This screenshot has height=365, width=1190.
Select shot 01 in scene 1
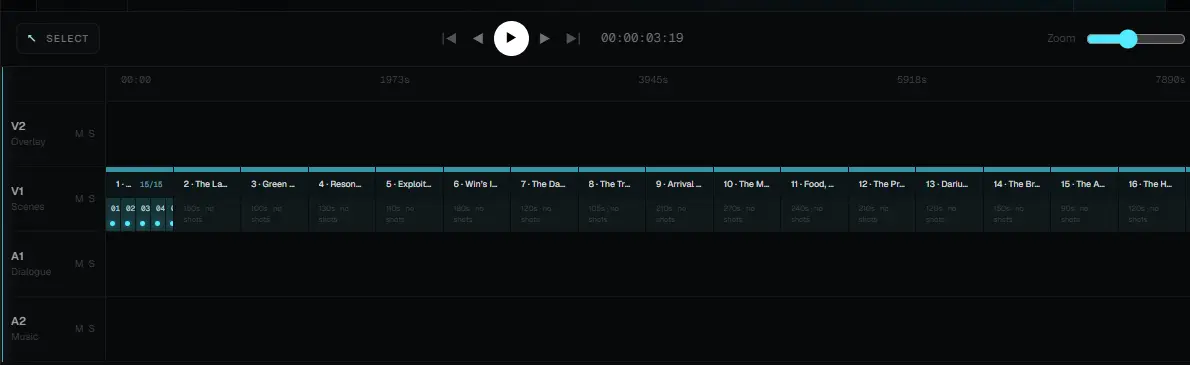click(x=114, y=215)
